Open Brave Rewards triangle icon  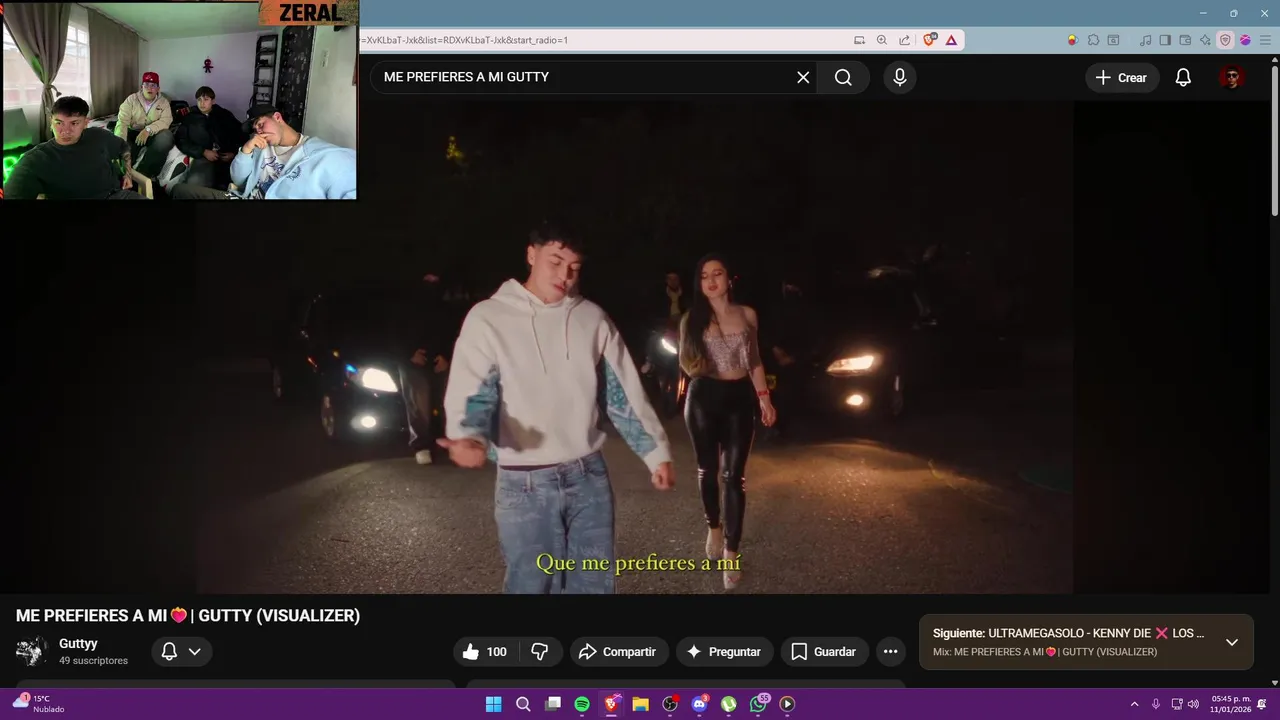tap(951, 40)
